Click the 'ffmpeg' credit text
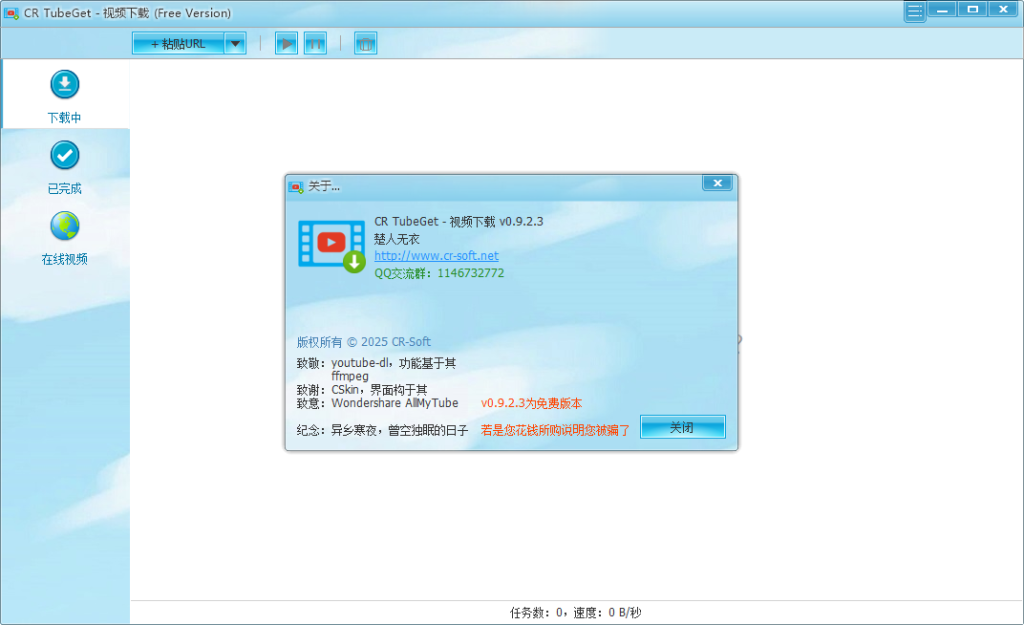Screen dimensions: 1024x625 point(350,376)
